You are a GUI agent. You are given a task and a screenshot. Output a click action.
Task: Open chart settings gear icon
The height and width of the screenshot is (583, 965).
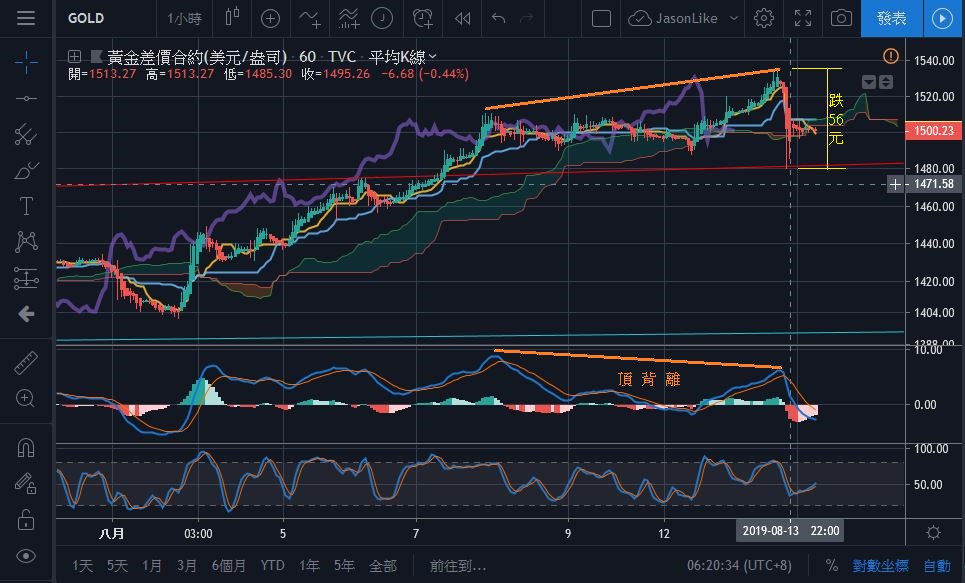point(764,18)
